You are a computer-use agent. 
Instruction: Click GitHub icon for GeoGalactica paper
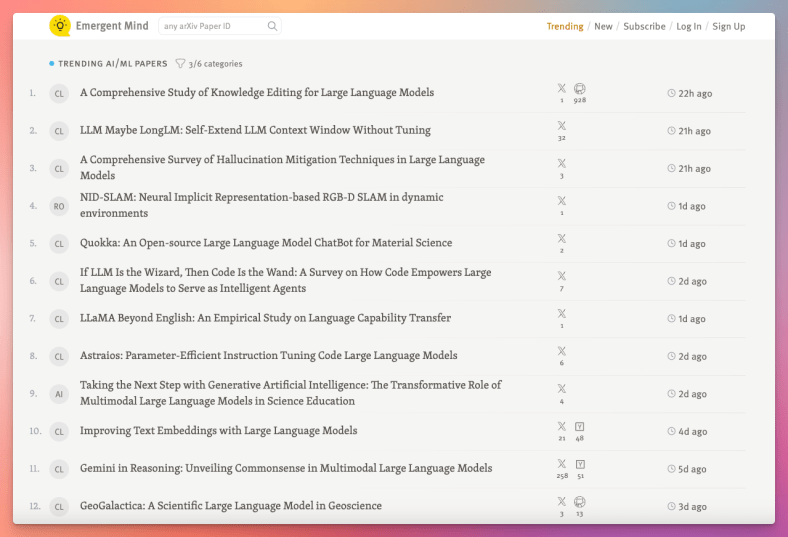tap(580, 501)
